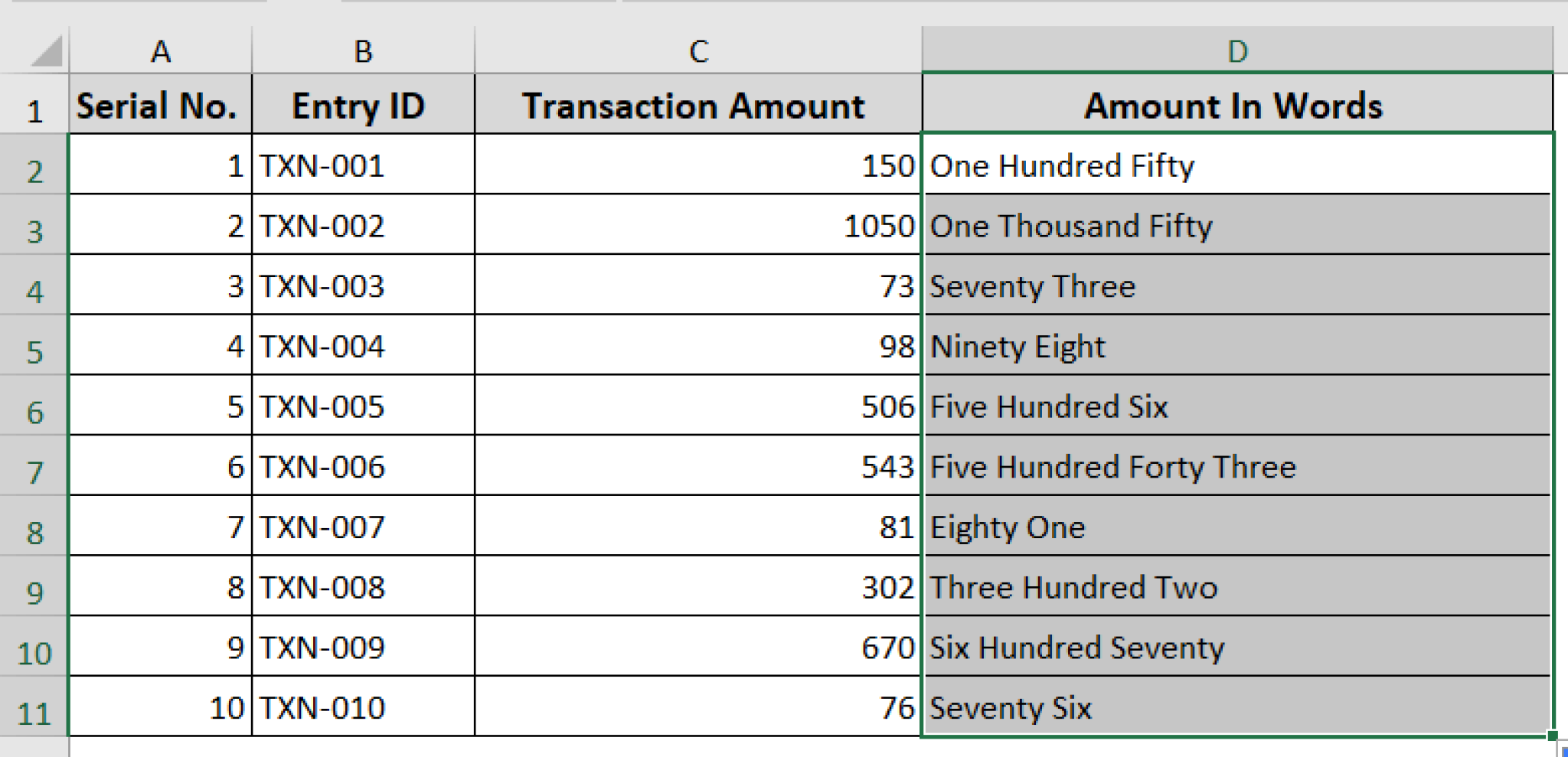
Task: Select row header 11
Action: point(34,708)
